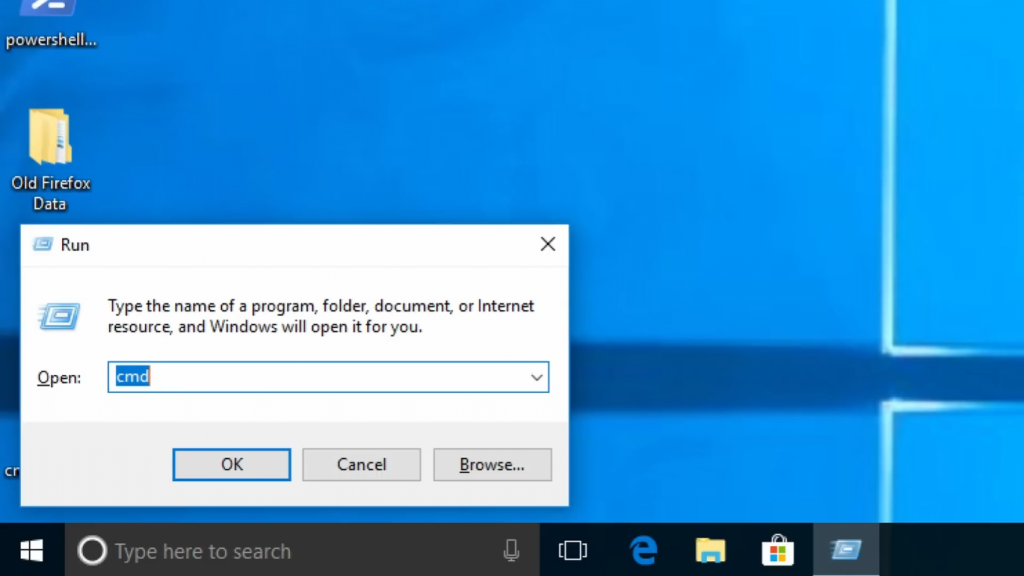The width and height of the screenshot is (1024, 576).
Task: Close the Run dialog with the X
Action: pos(548,244)
